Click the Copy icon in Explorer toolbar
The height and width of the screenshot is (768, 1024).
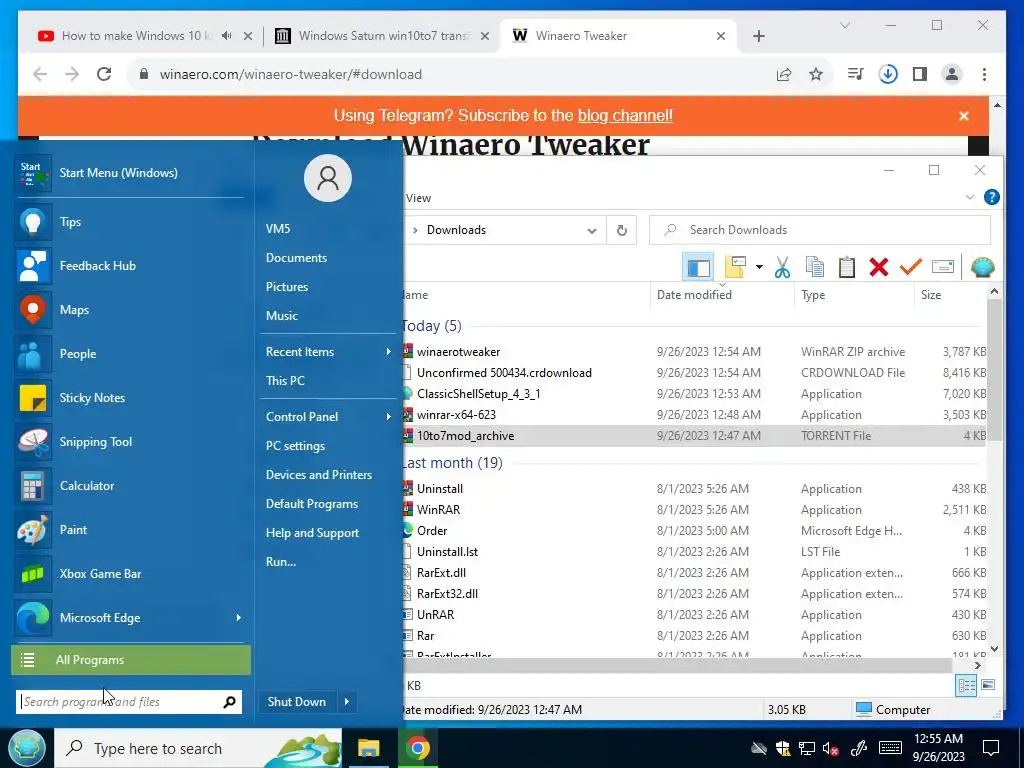click(x=814, y=267)
